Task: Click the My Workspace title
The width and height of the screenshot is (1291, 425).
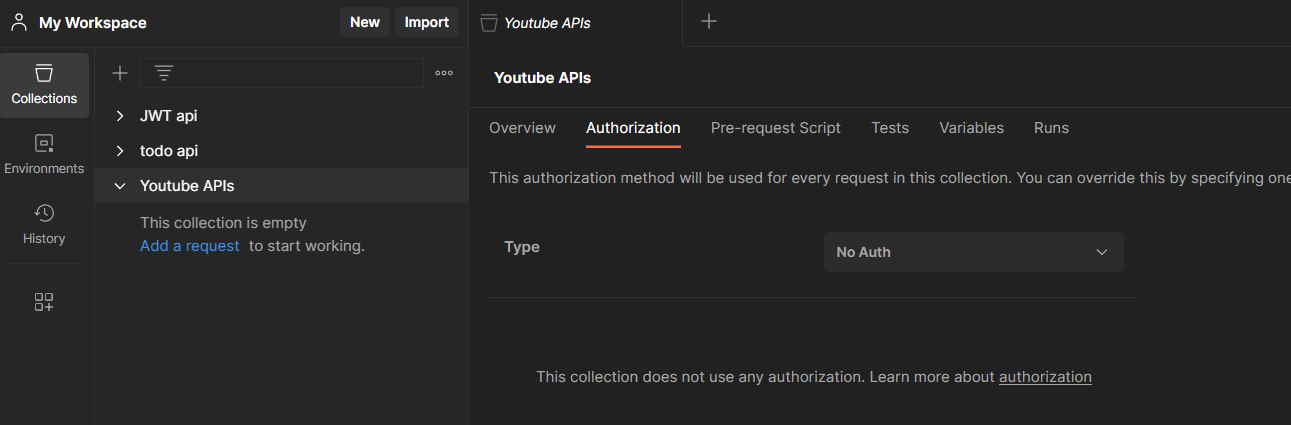Action: (x=93, y=22)
